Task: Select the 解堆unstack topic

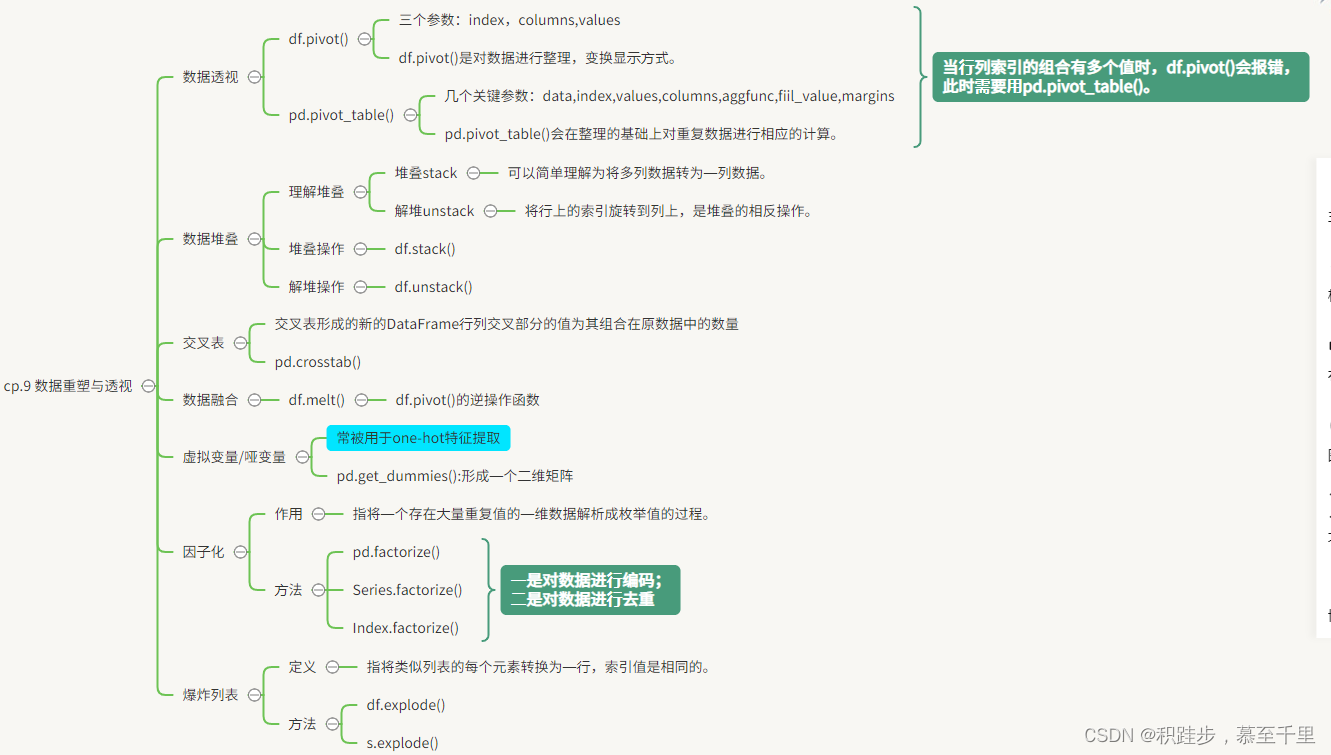Action: pyautogui.click(x=435, y=211)
